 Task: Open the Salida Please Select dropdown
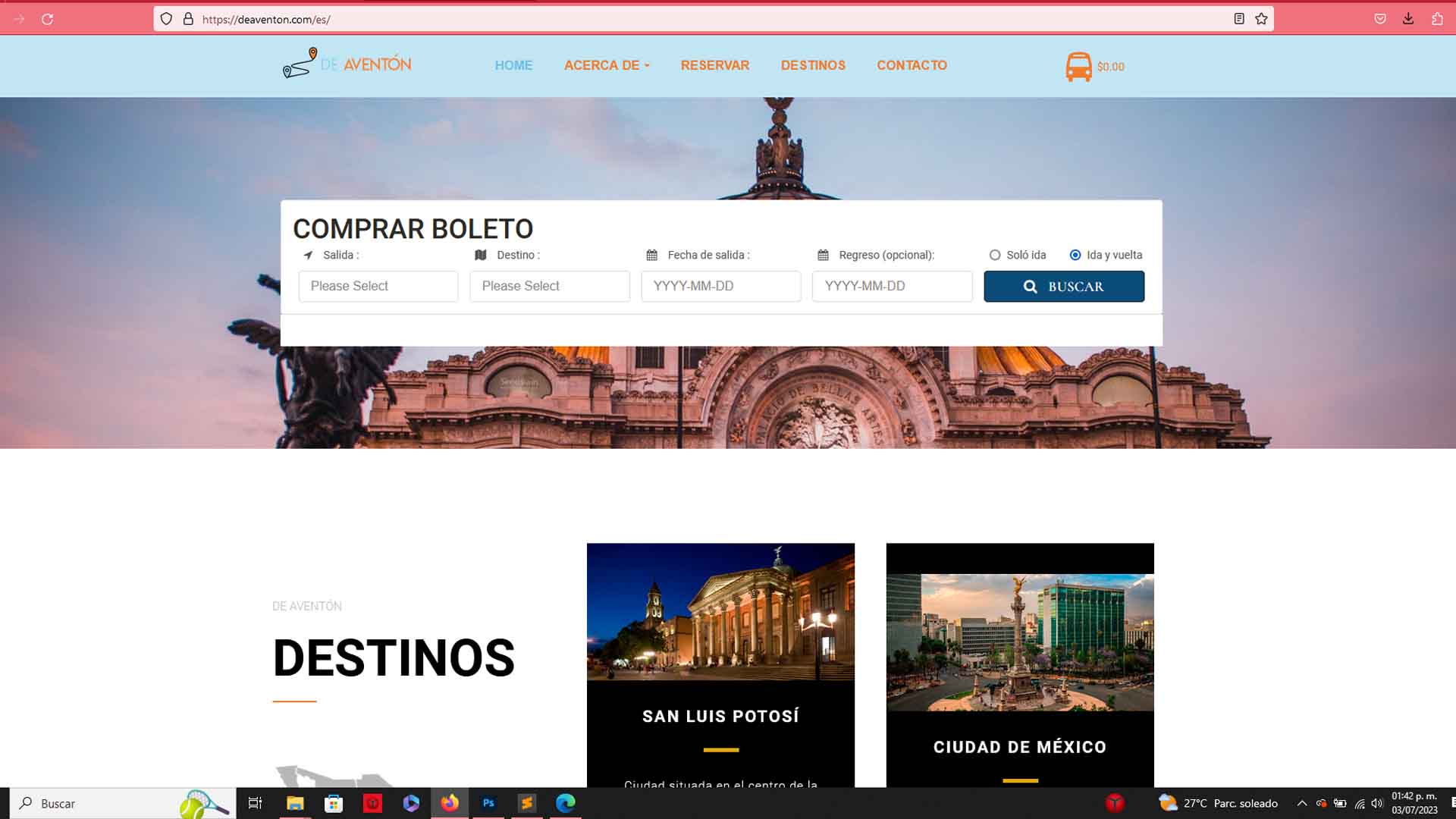point(378,286)
